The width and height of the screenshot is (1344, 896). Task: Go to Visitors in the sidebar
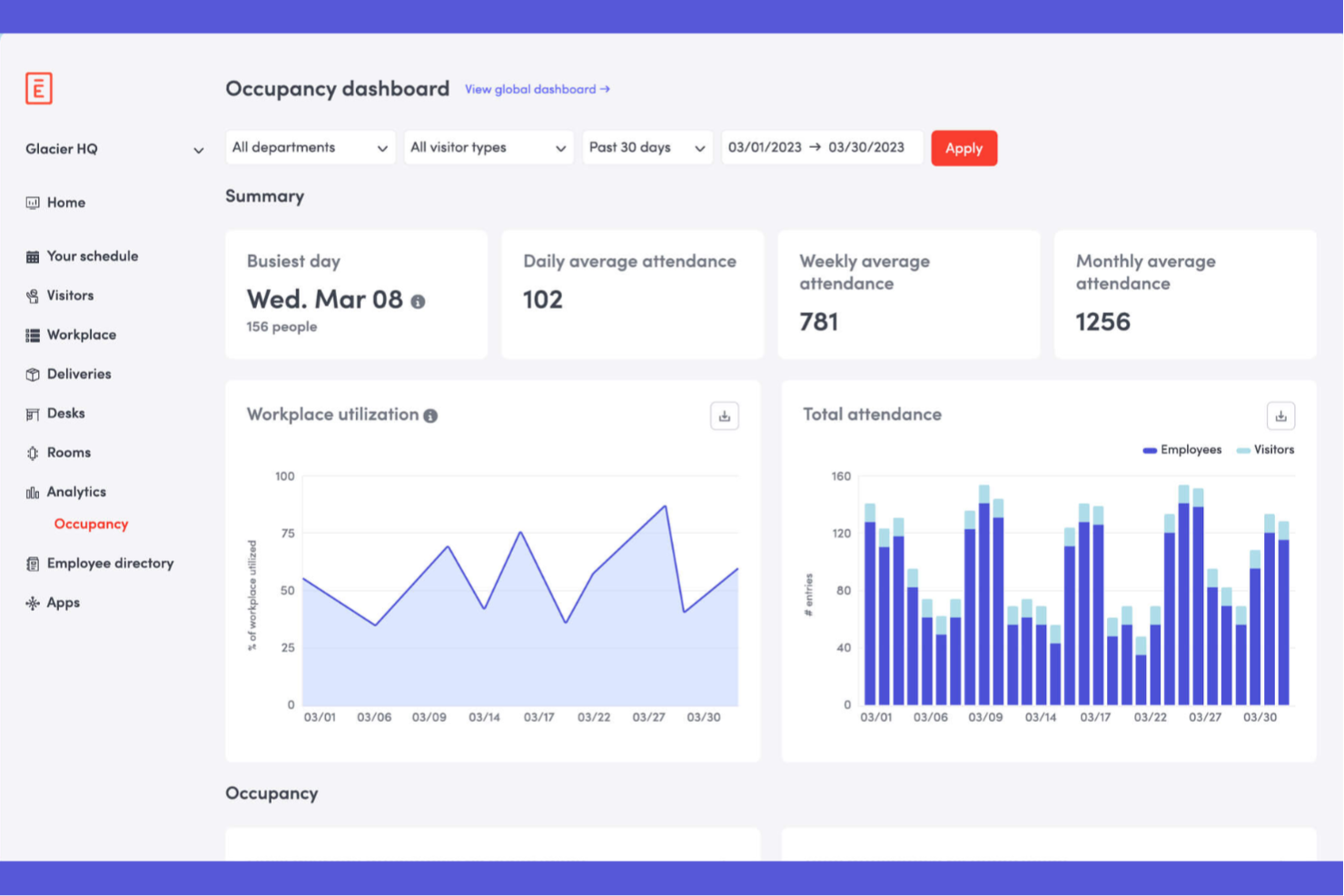point(70,295)
